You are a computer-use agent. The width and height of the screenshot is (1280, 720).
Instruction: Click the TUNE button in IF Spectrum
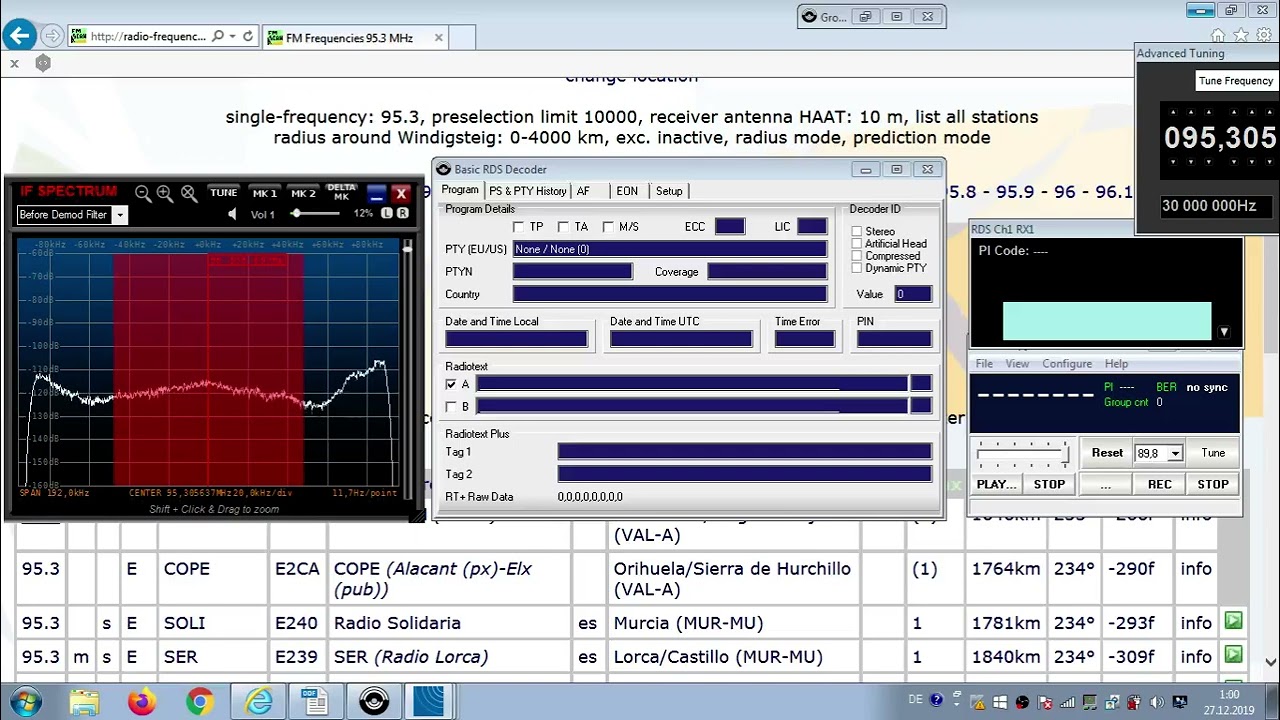[224, 193]
